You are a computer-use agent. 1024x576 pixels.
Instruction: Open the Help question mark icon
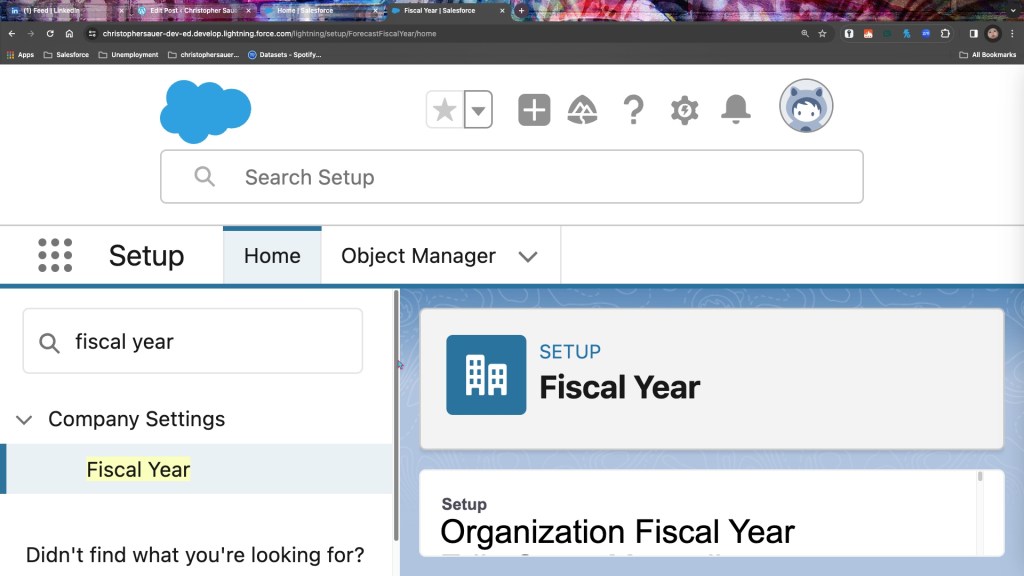click(633, 110)
